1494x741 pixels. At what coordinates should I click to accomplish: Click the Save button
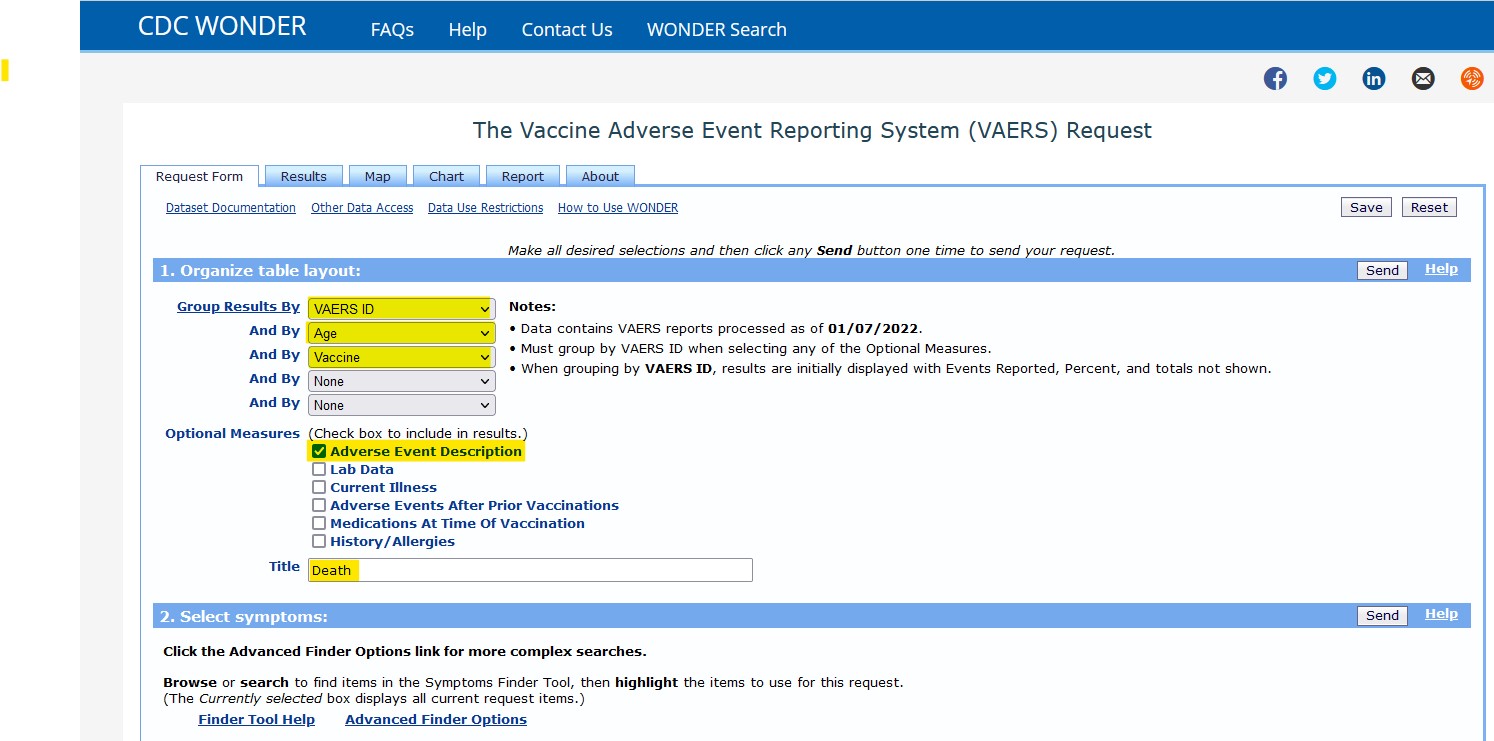[1366, 207]
